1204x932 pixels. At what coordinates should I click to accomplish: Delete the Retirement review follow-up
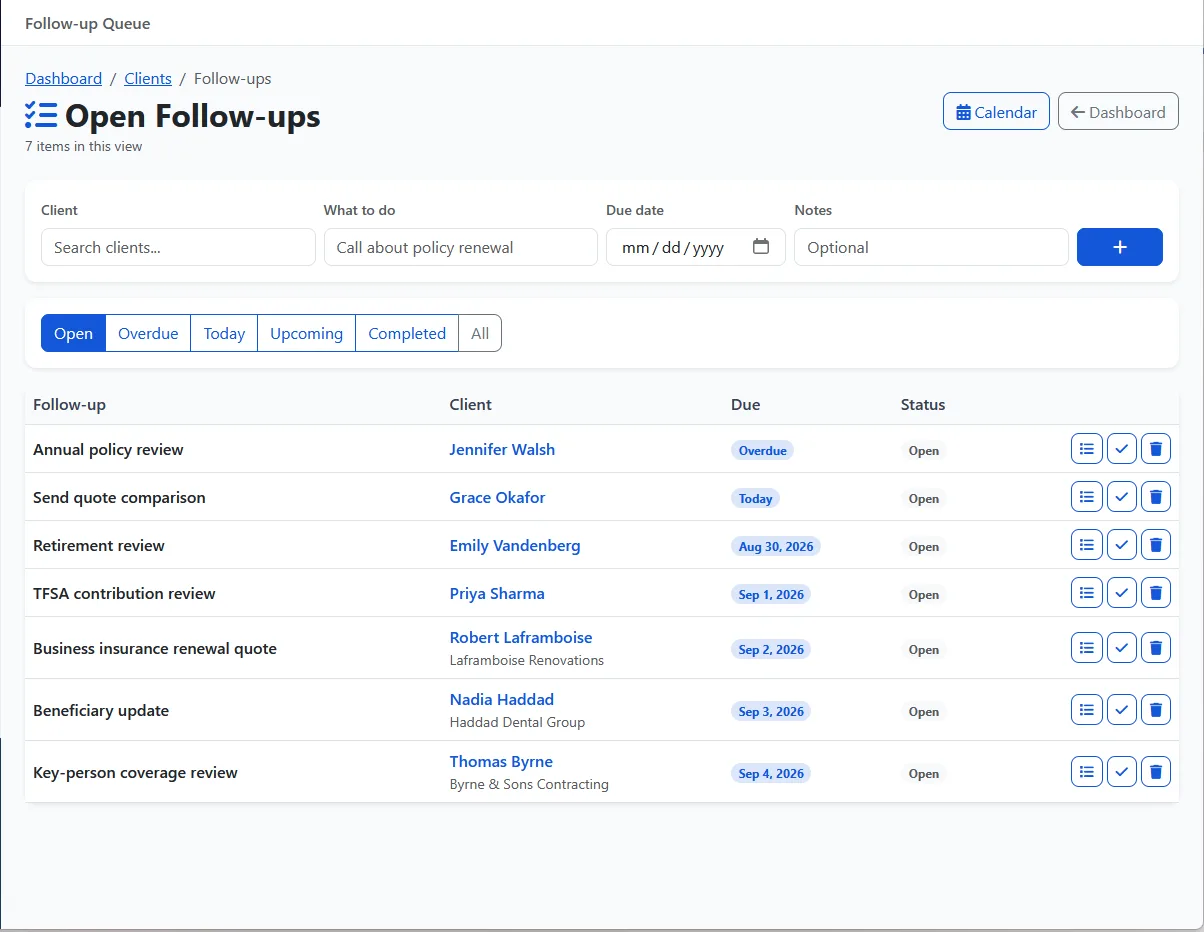[x=1156, y=545]
